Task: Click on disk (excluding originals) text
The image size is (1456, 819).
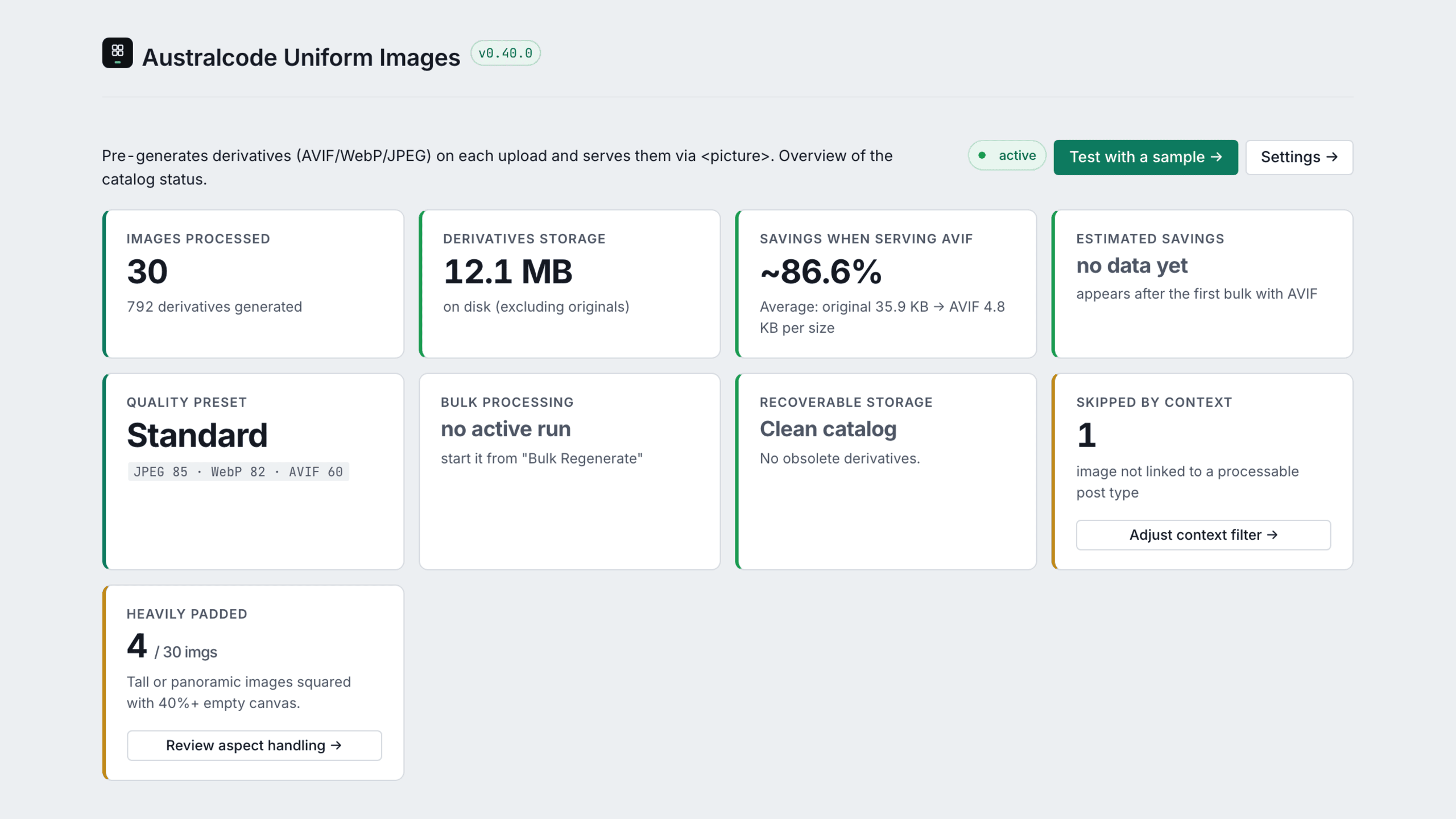Action: click(536, 307)
